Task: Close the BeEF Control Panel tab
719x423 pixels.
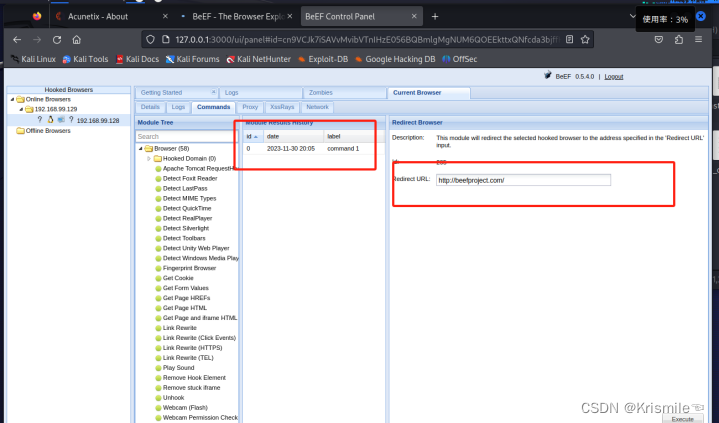Action: (414, 16)
